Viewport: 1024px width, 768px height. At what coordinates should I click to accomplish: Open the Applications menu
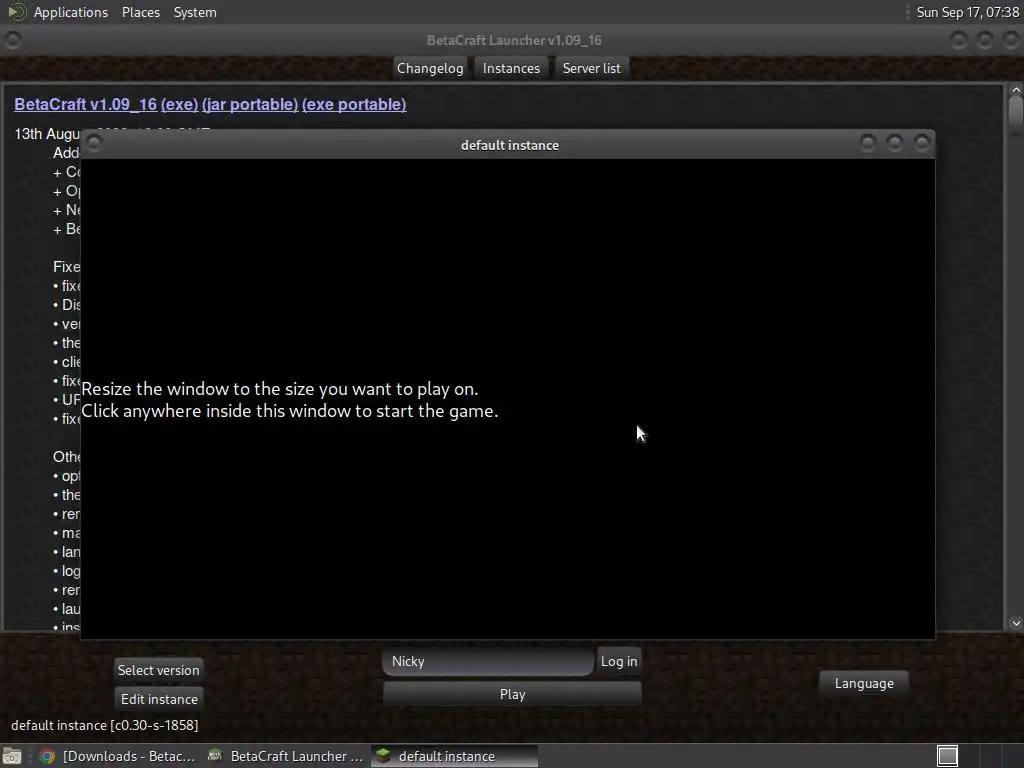[71, 12]
